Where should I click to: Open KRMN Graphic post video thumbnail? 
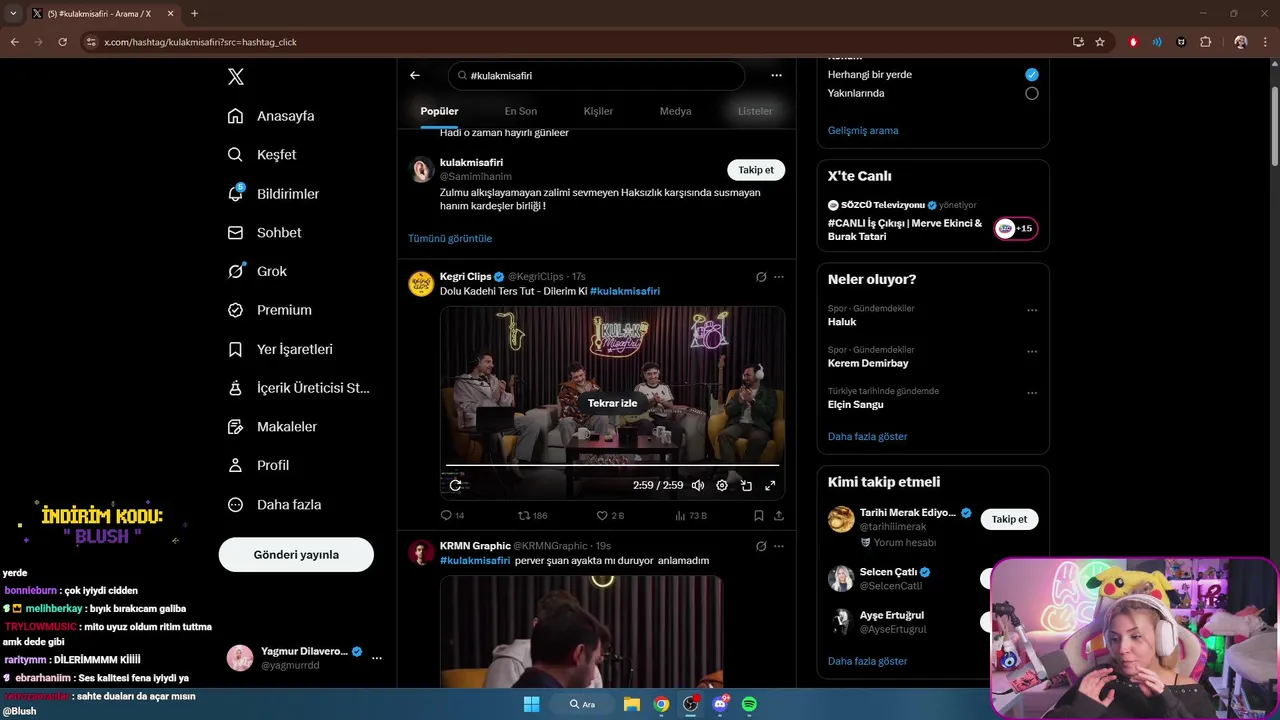click(581, 631)
